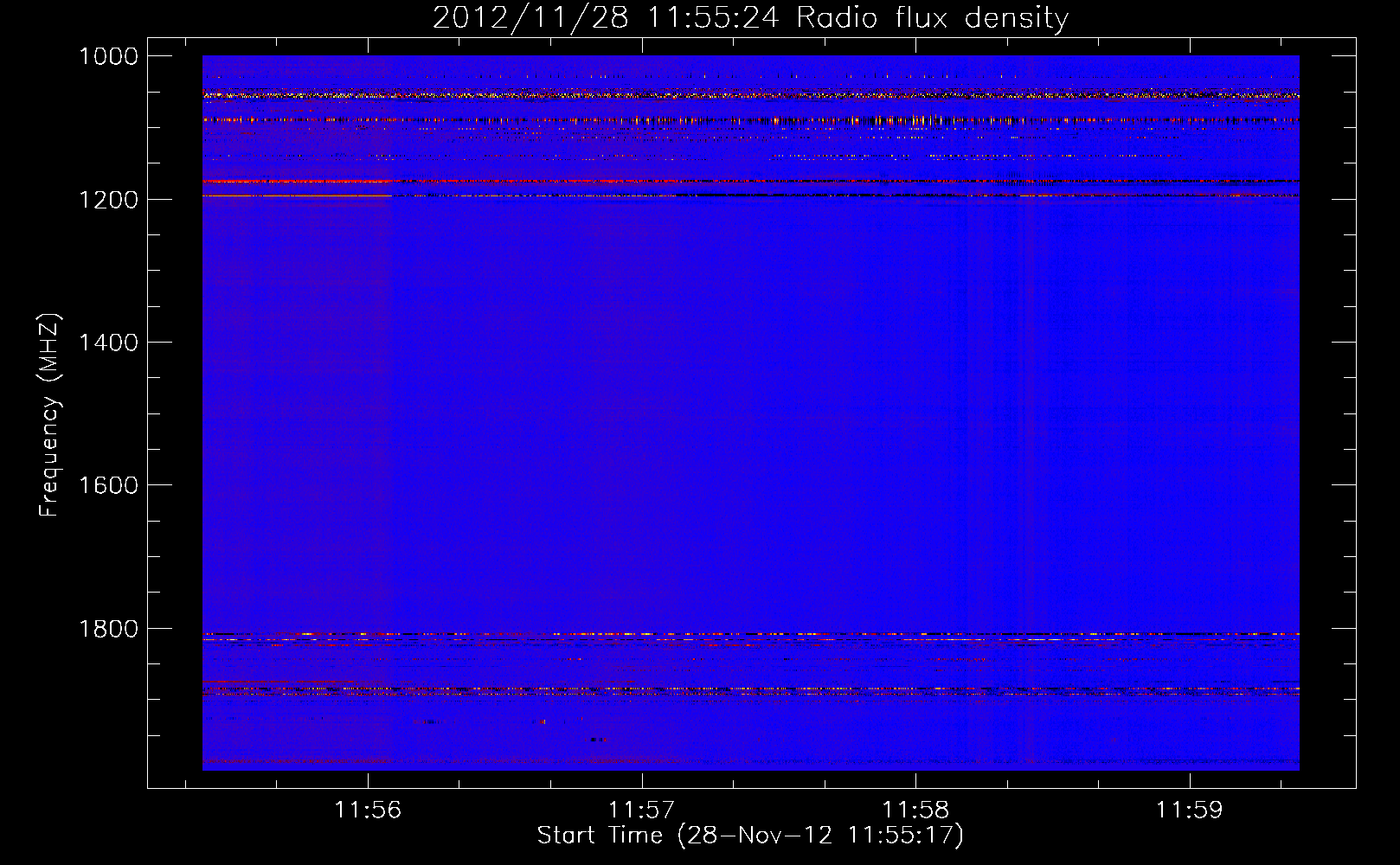Click the plot title 'Radio flux density'
Image resolution: width=1400 pixels, height=865 pixels.
(x=932, y=18)
